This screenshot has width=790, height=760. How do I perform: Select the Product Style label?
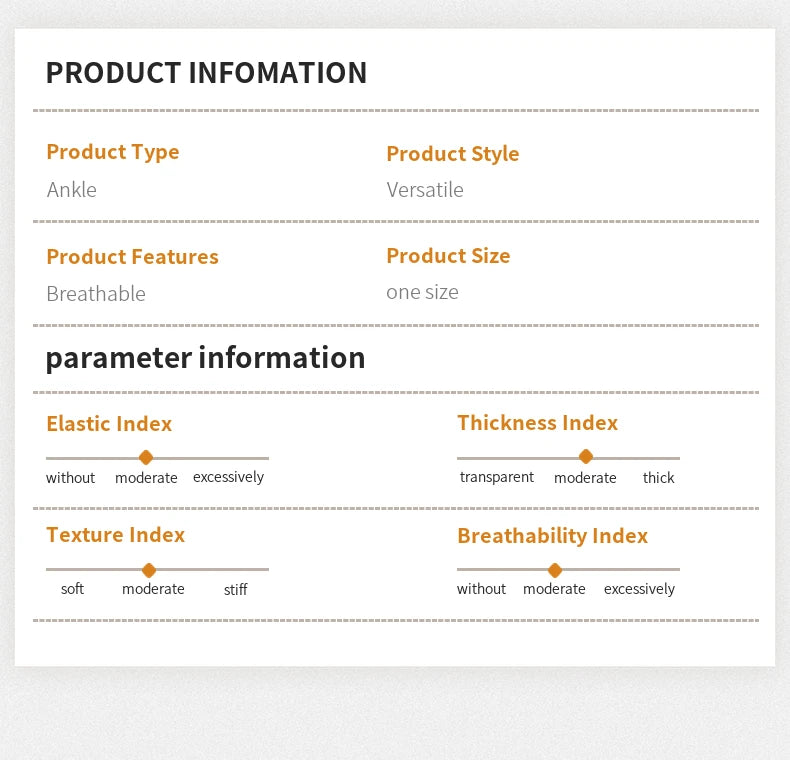click(x=453, y=154)
